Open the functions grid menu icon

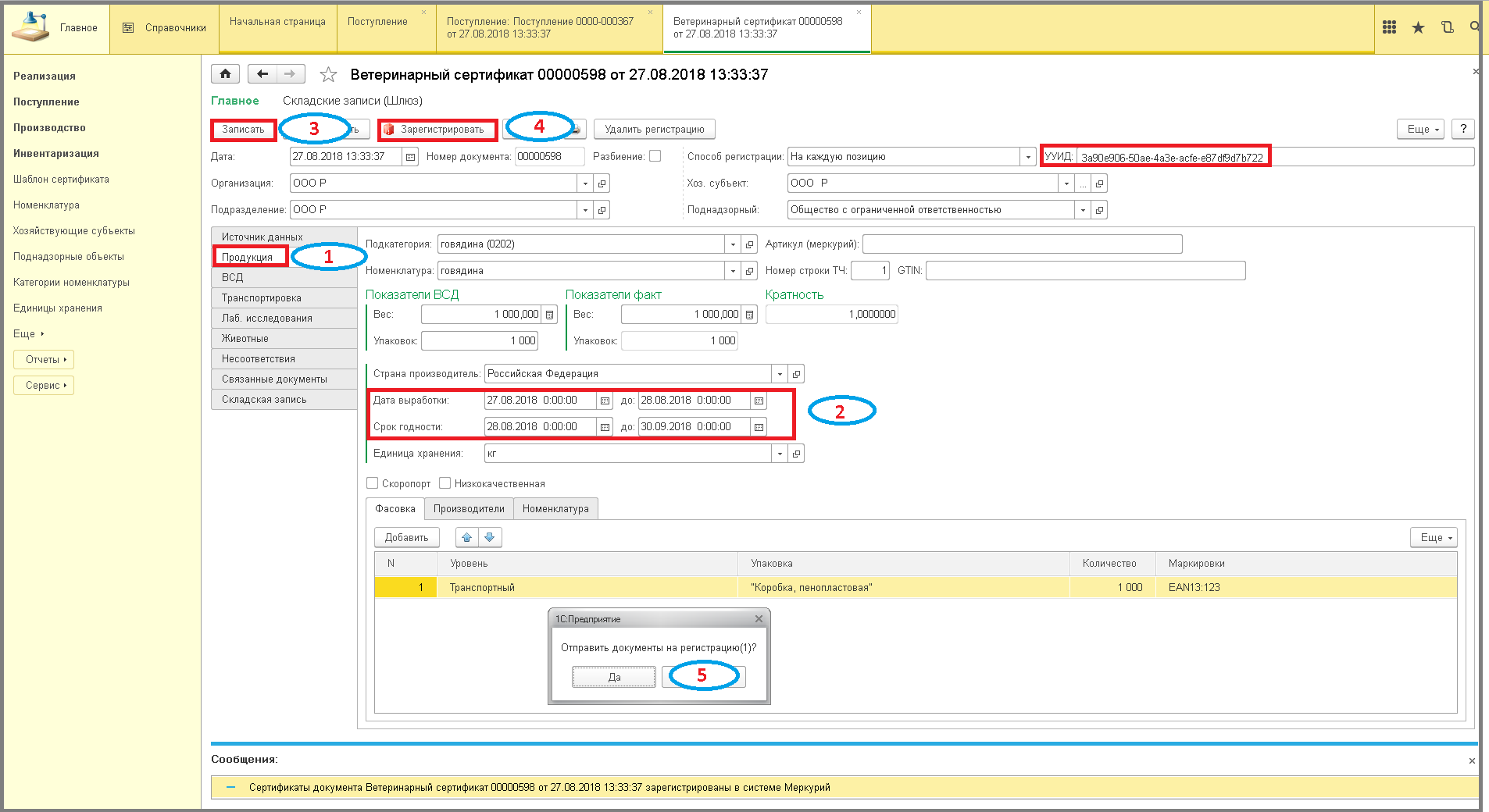(x=1389, y=27)
